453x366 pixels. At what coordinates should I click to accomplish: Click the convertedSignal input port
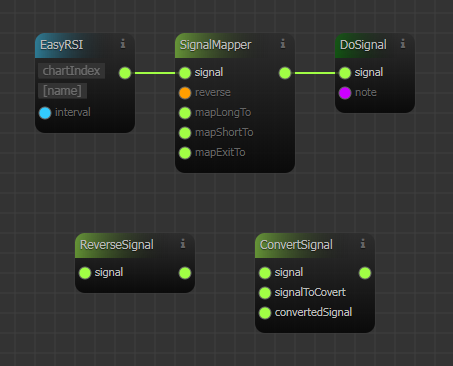265,313
